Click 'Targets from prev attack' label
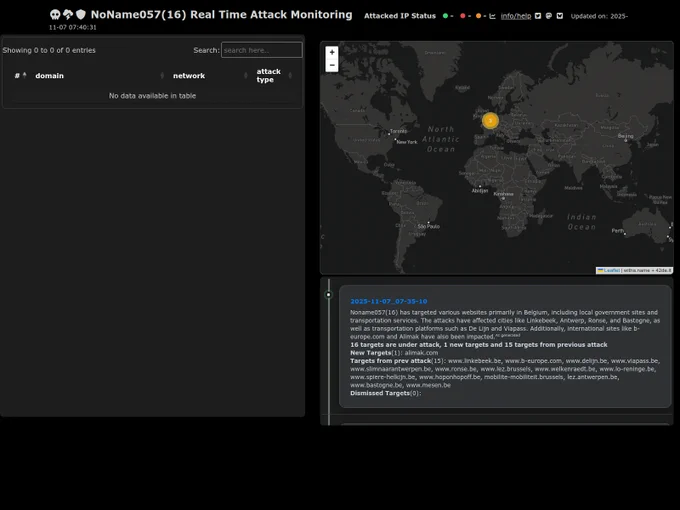Screen dimensions: 680x510 [x=391, y=361]
